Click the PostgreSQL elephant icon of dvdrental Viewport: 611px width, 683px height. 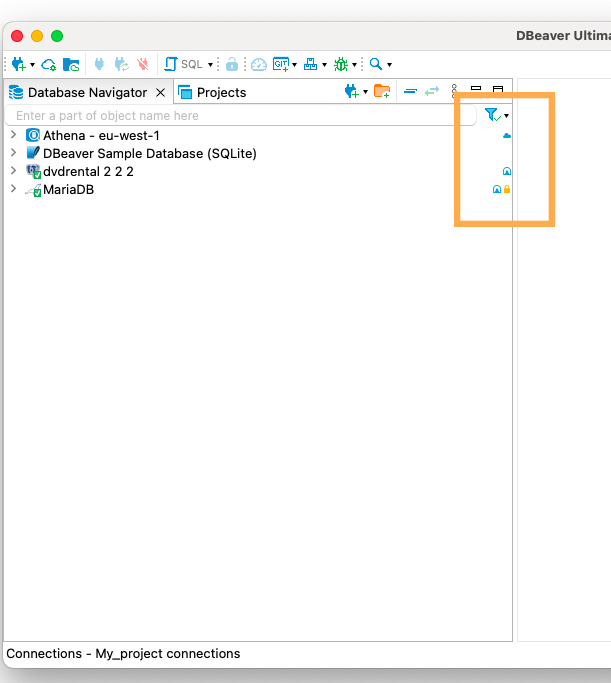(33, 171)
